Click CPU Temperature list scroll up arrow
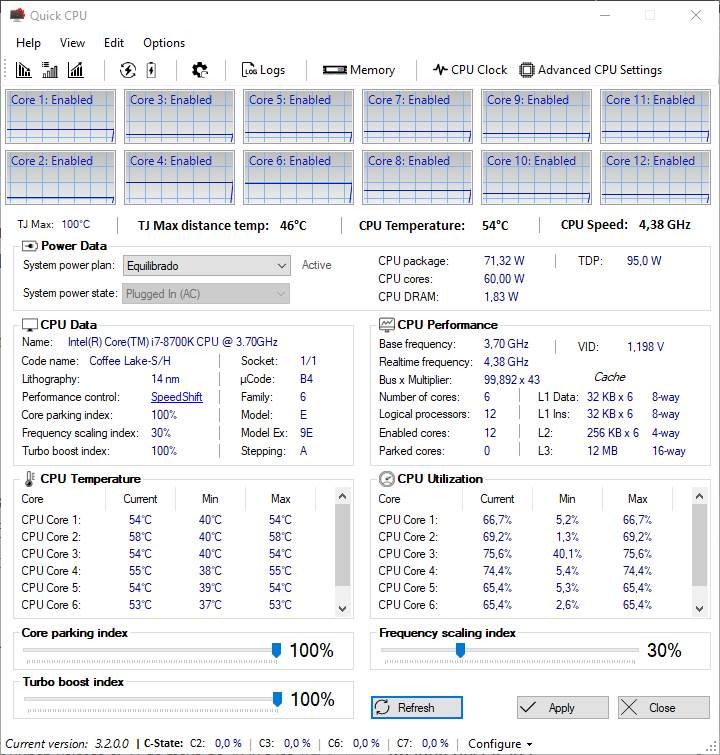This screenshot has height=755, width=720. click(342, 496)
